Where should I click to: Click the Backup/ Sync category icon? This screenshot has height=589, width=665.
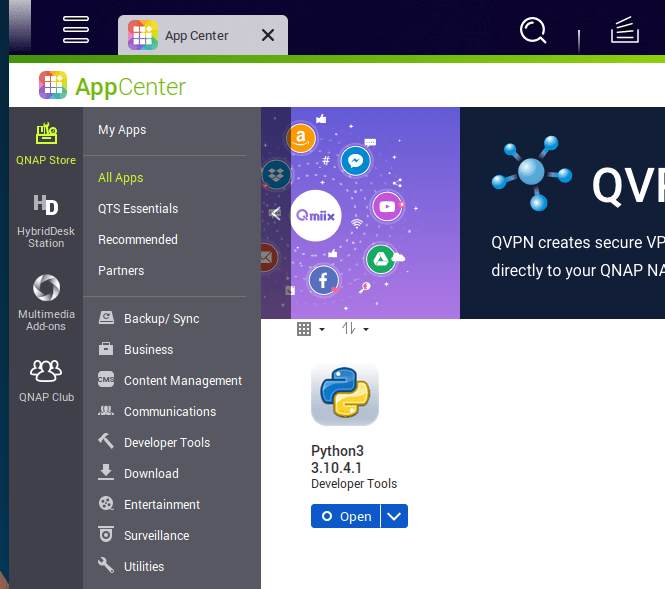tap(106, 318)
